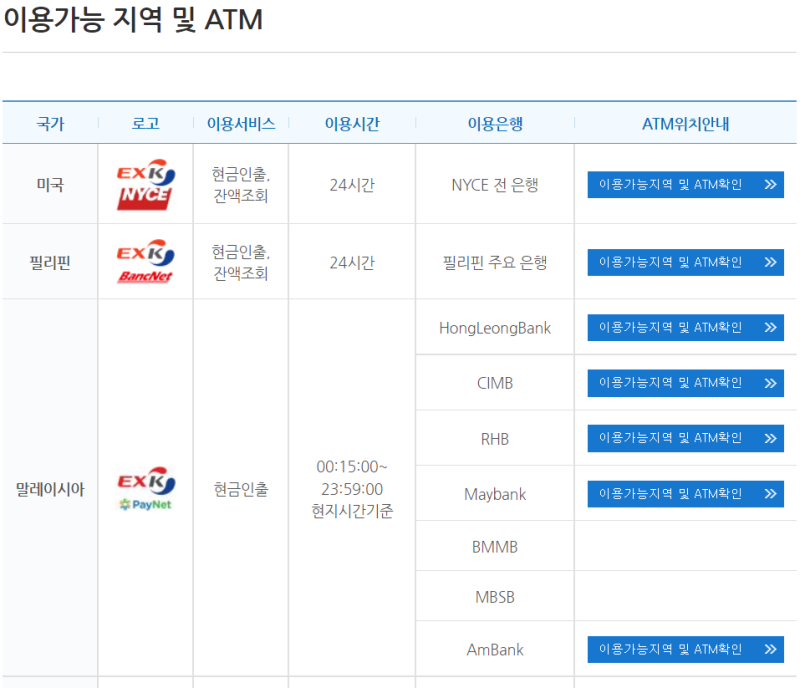Screen dimensions: 800x688
Task: Check available ATMs for HongLeongBank
Action: click(686, 327)
